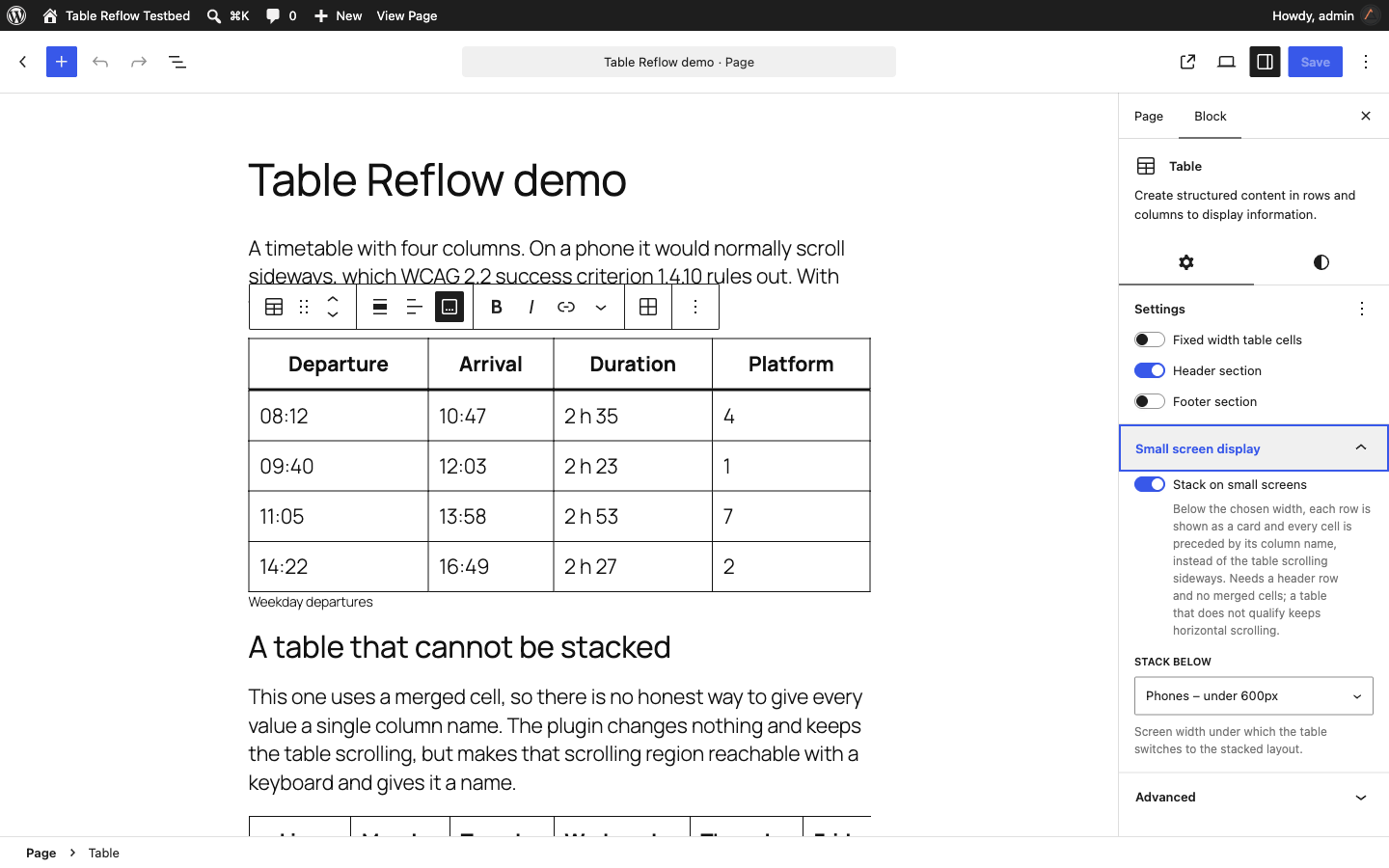Click View Page in admin bar
The height and width of the screenshot is (868, 1389).
click(407, 15)
